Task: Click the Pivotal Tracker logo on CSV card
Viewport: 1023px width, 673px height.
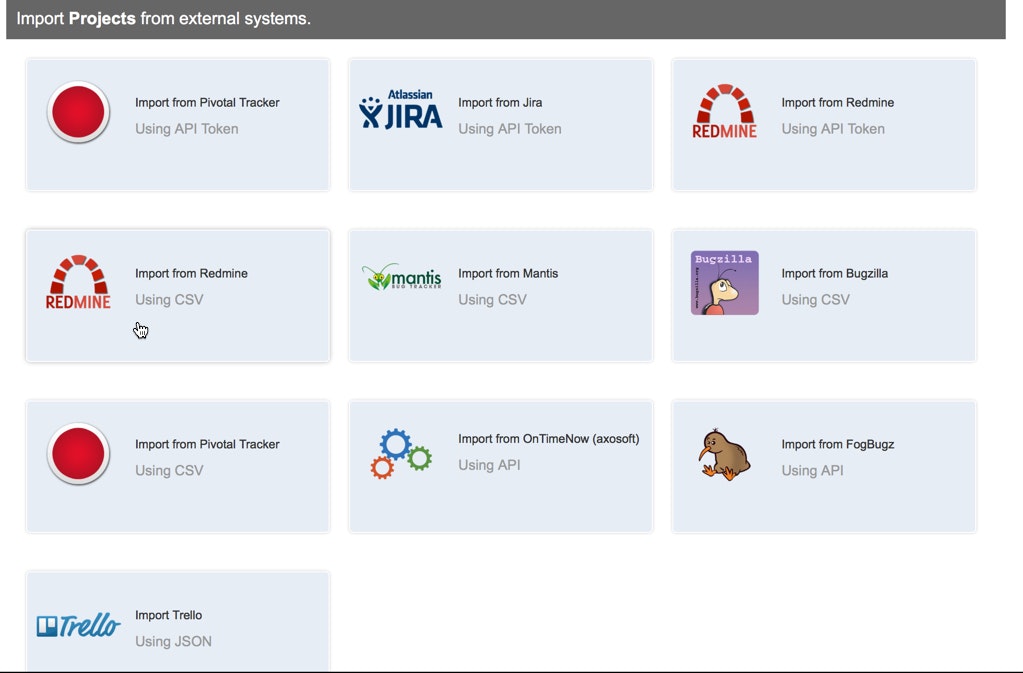Action: tap(78, 454)
